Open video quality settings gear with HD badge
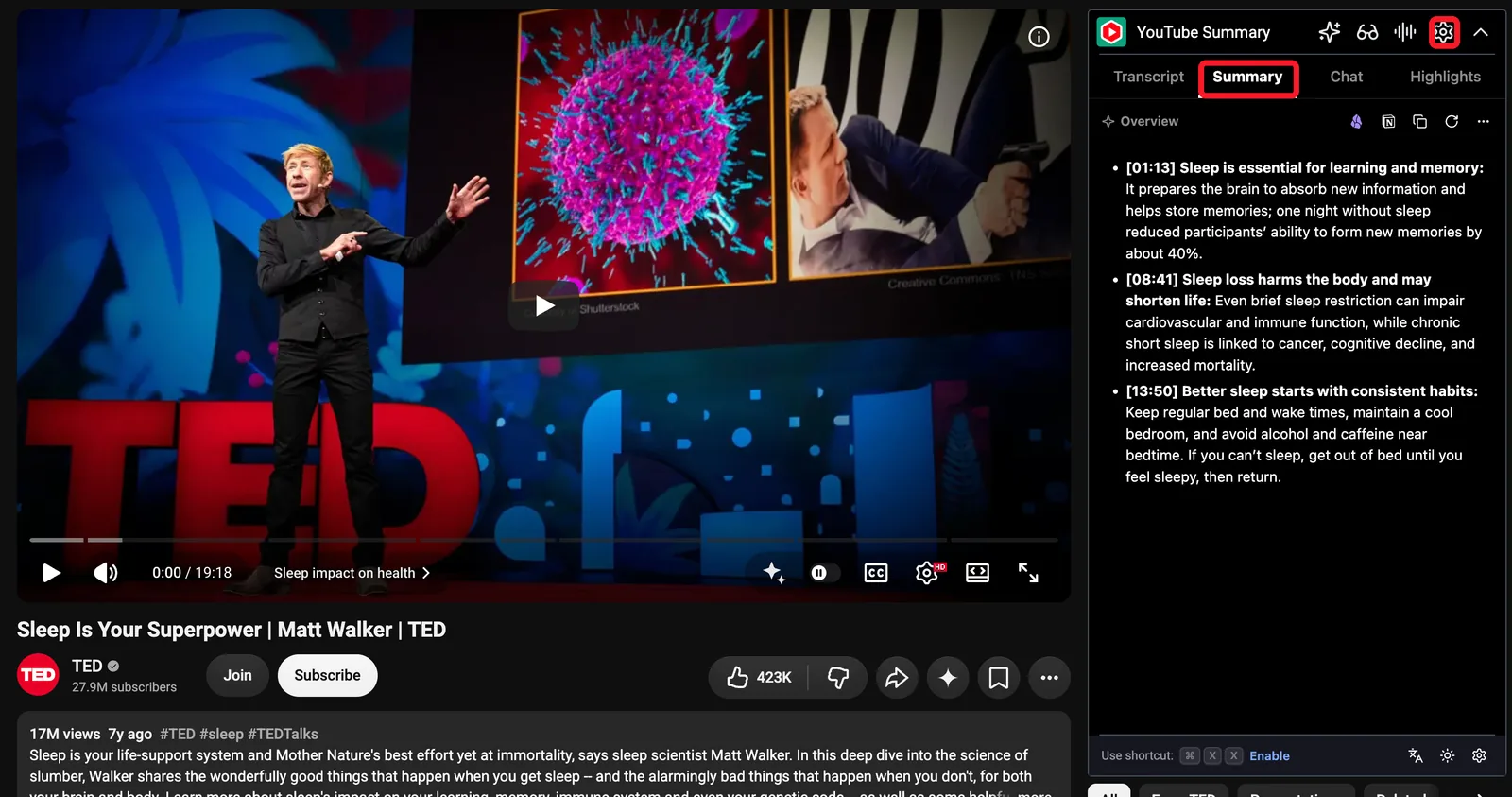1512x797 pixels. [928, 573]
